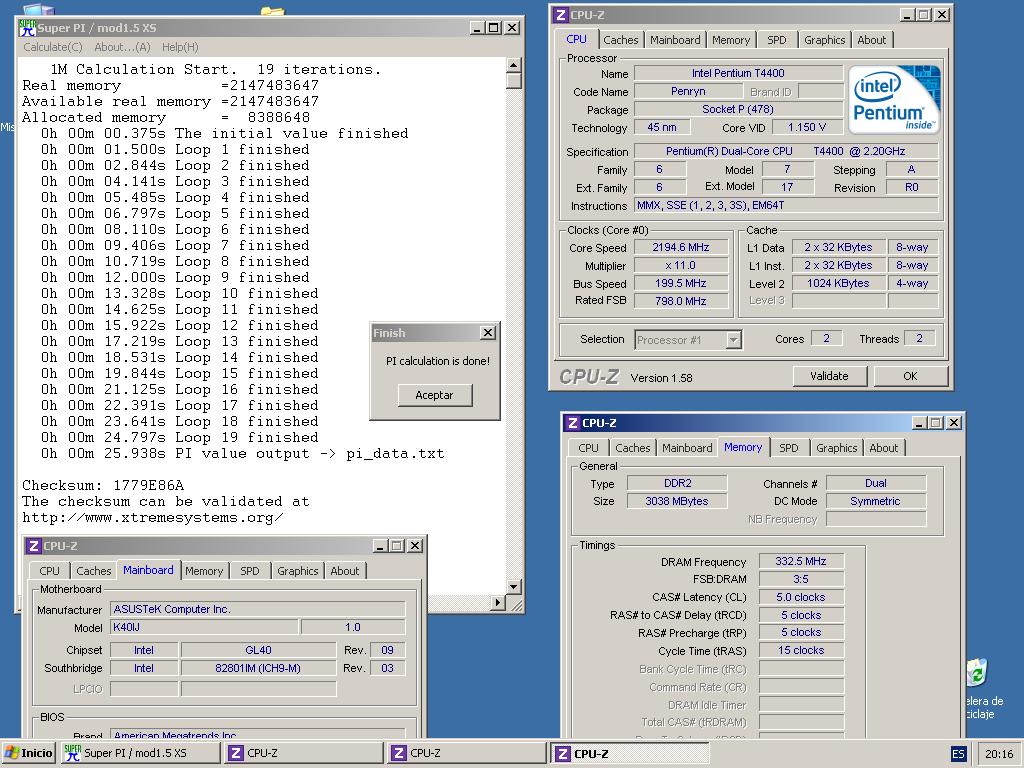Click the taskbar clock showing 20:16
Image resolution: width=1024 pixels, height=768 pixels.
[999, 754]
